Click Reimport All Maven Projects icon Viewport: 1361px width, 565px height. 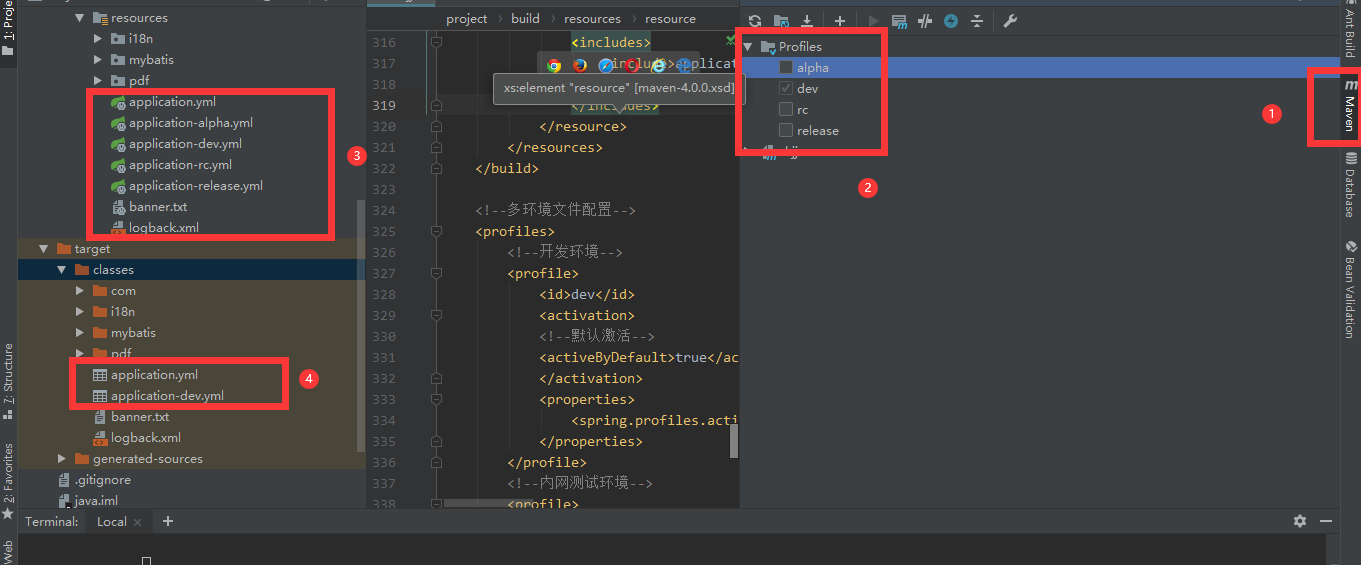[x=755, y=21]
